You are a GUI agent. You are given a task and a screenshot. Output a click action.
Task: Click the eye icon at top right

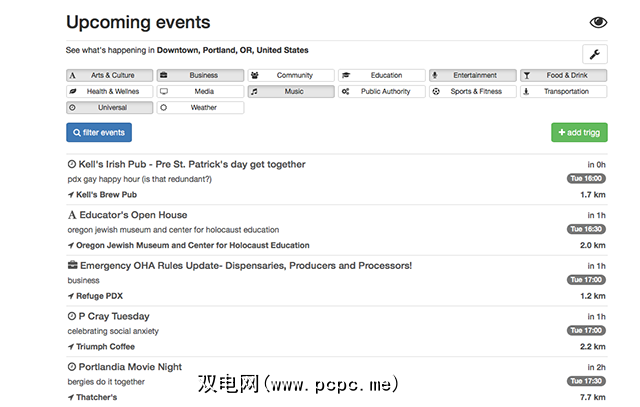pos(598,22)
